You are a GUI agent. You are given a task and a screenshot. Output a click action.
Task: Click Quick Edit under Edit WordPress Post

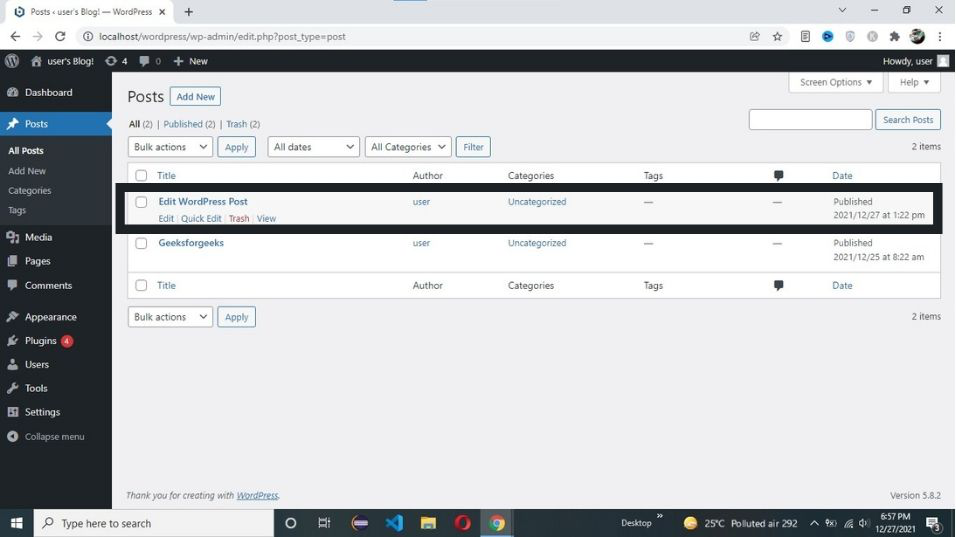tap(201, 218)
